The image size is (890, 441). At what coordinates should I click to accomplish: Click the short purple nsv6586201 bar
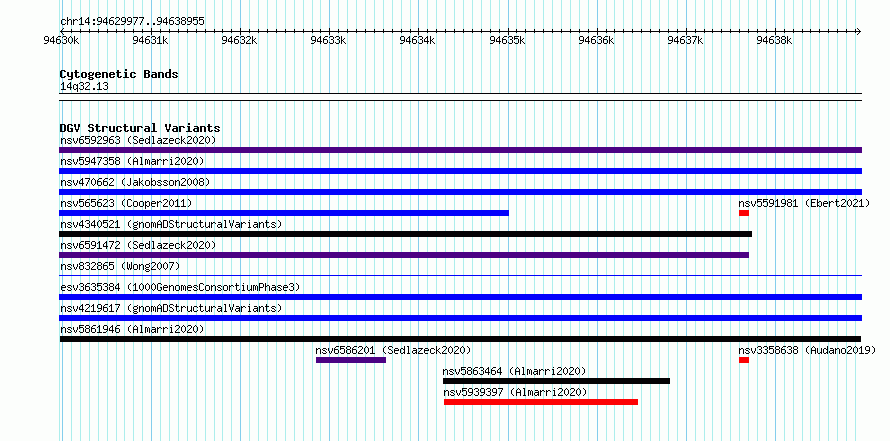351,360
